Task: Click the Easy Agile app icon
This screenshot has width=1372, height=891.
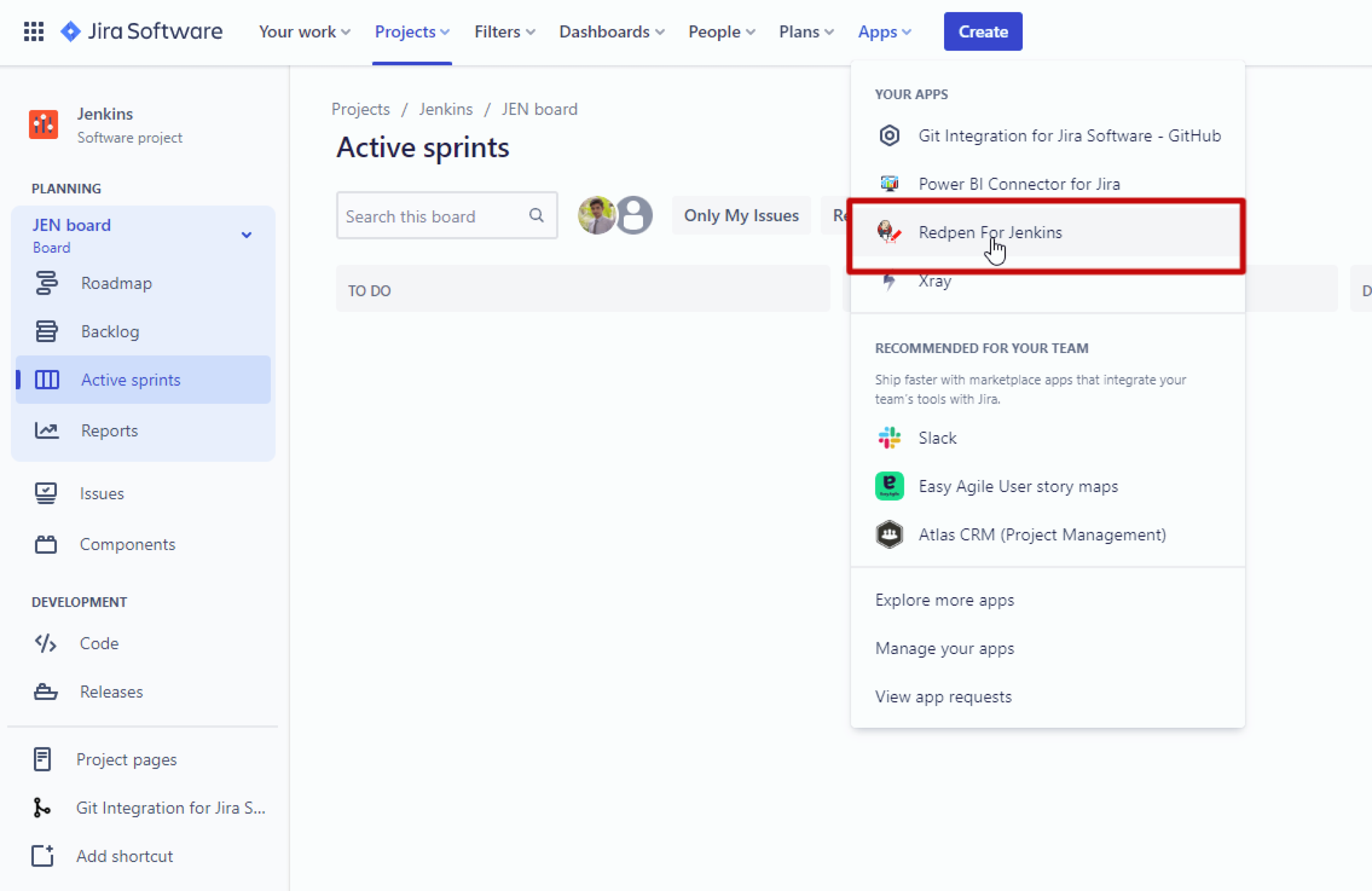Action: [x=890, y=486]
